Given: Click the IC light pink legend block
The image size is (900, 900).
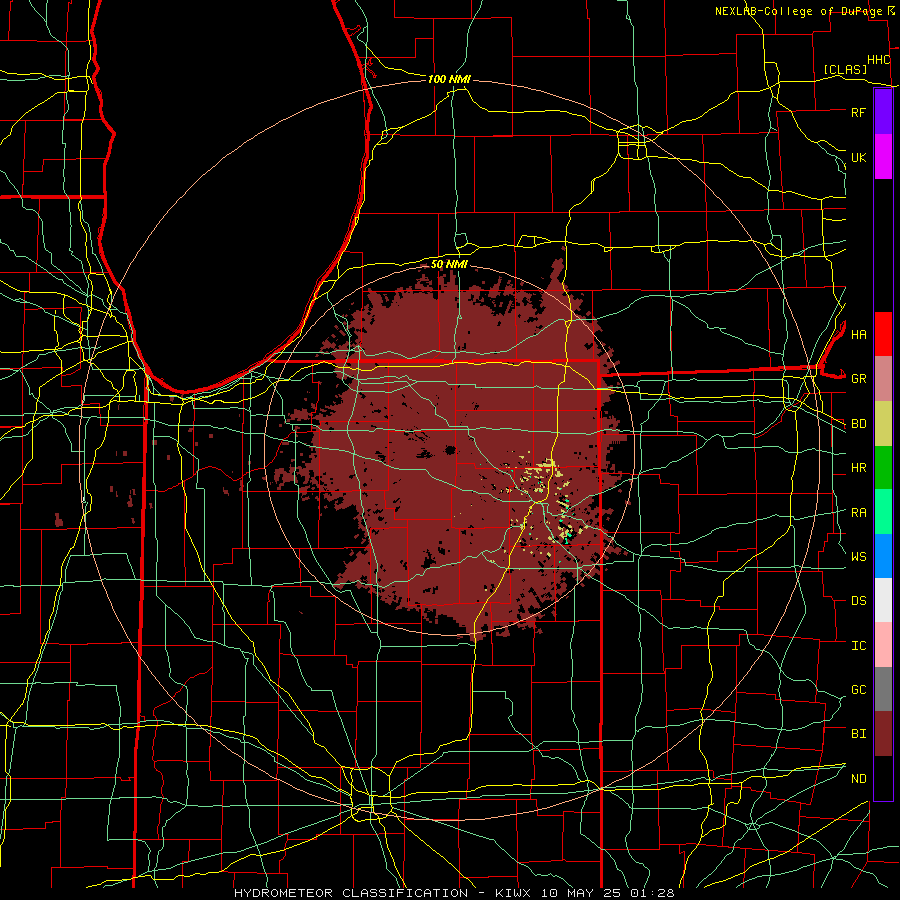Looking at the screenshot, I should tap(883, 645).
